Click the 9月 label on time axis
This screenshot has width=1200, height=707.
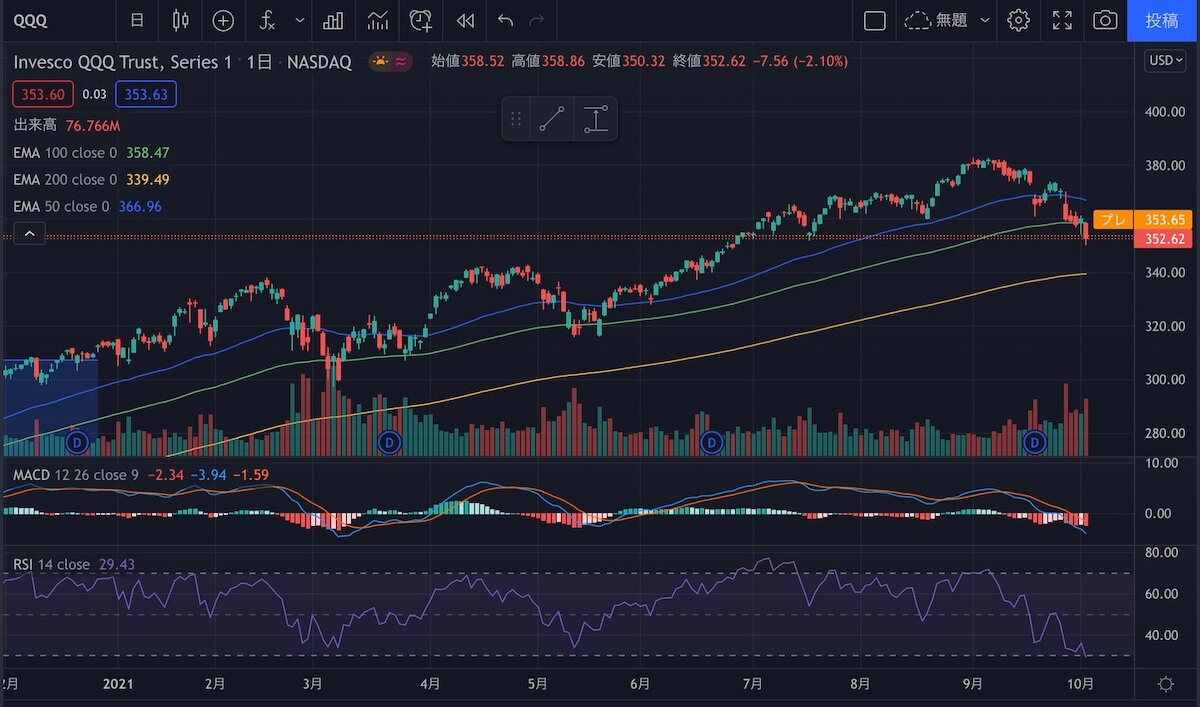973,684
